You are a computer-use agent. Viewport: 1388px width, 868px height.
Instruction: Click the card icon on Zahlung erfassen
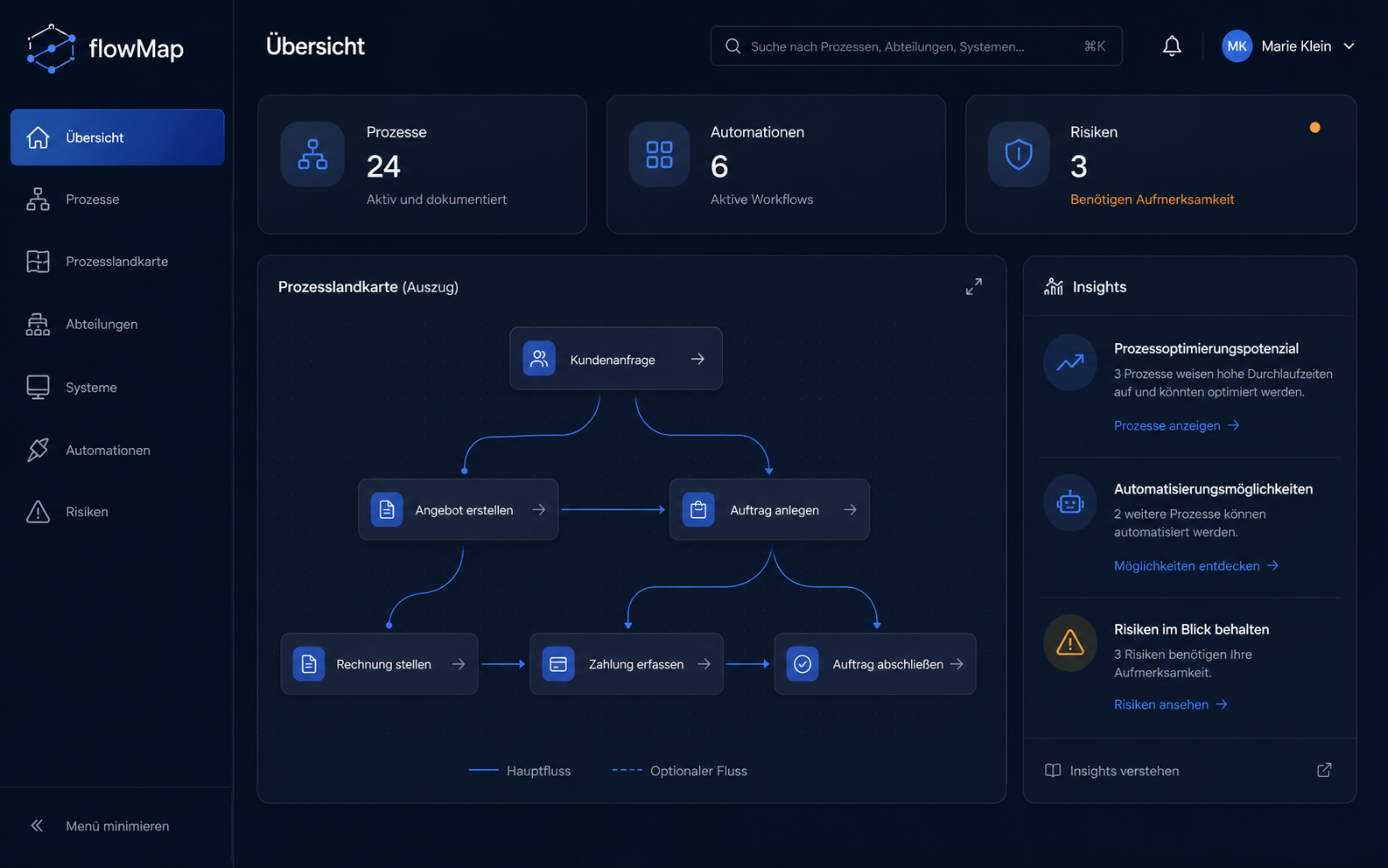pyautogui.click(x=558, y=664)
